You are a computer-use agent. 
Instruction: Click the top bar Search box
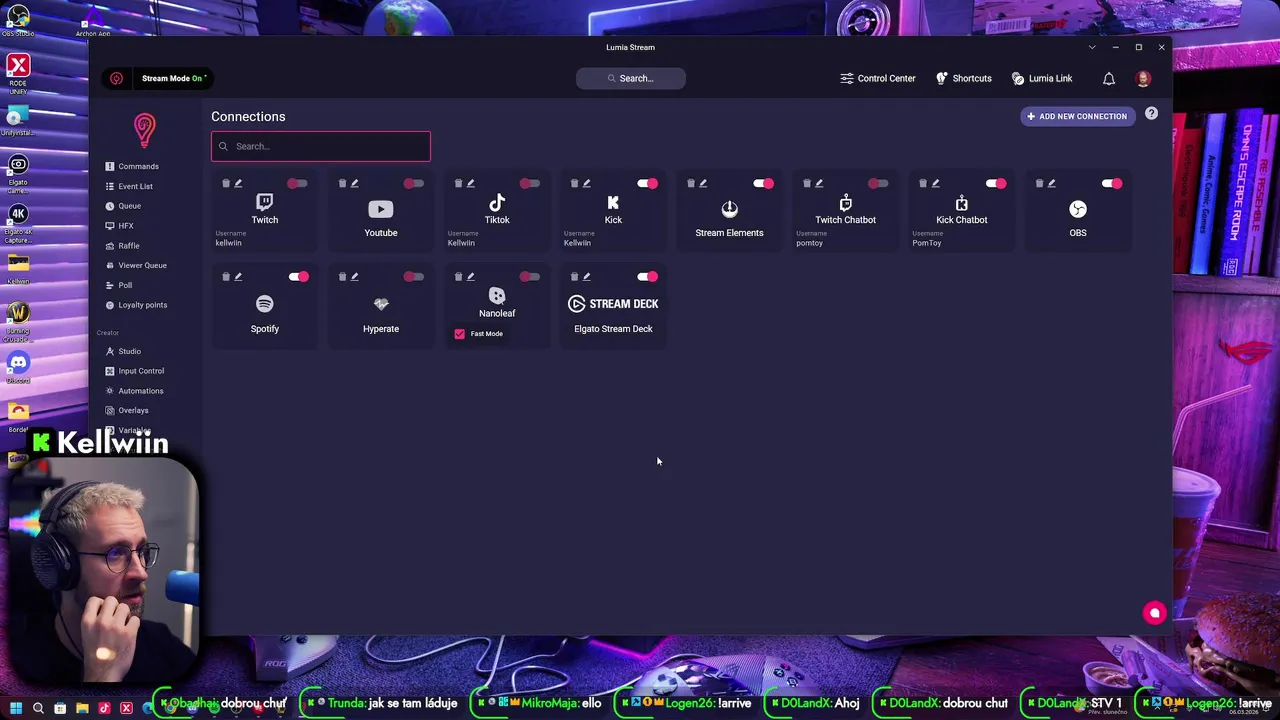coord(630,78)
